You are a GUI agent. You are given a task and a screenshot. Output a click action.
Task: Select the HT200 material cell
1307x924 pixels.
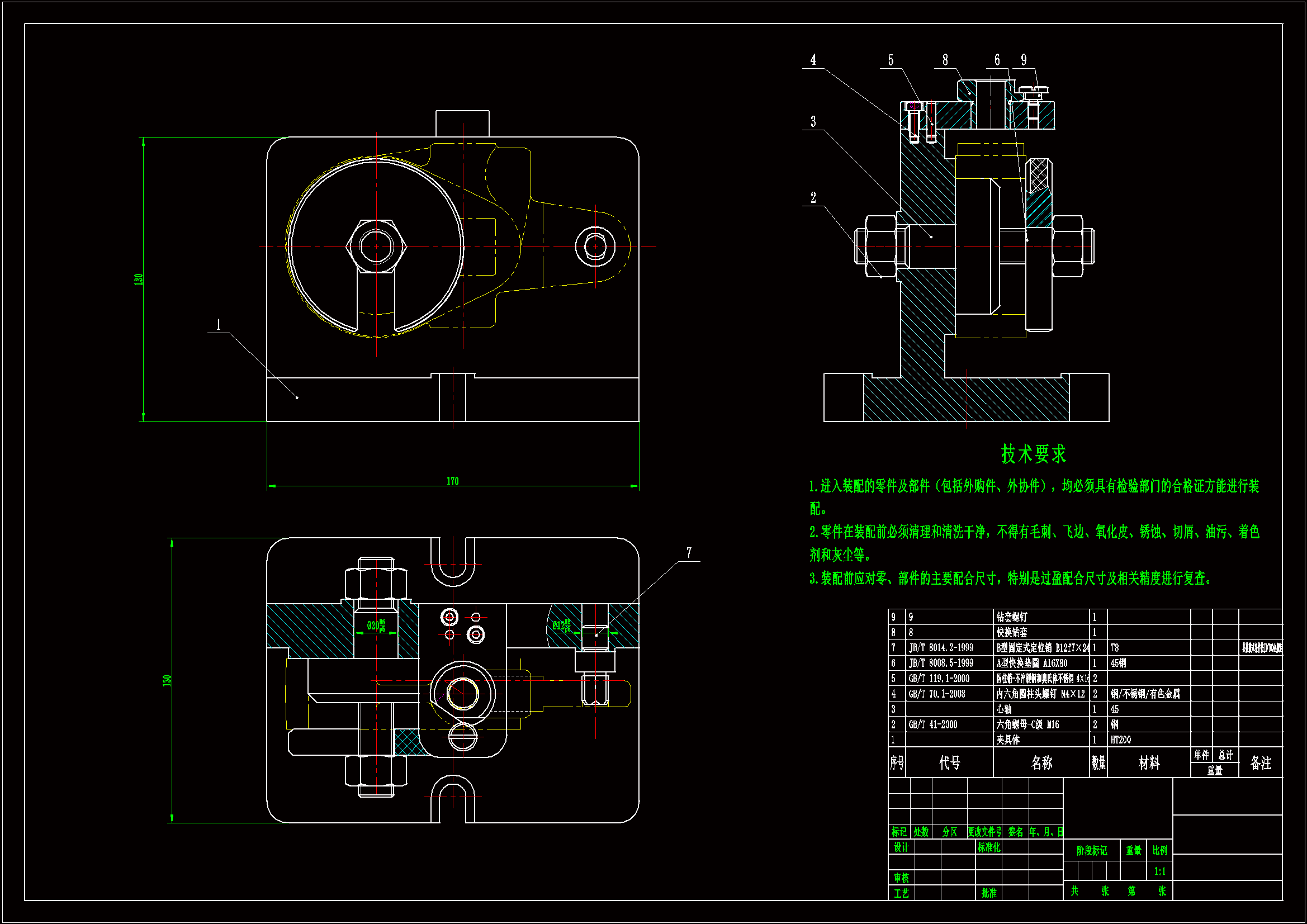(1120, 740)
